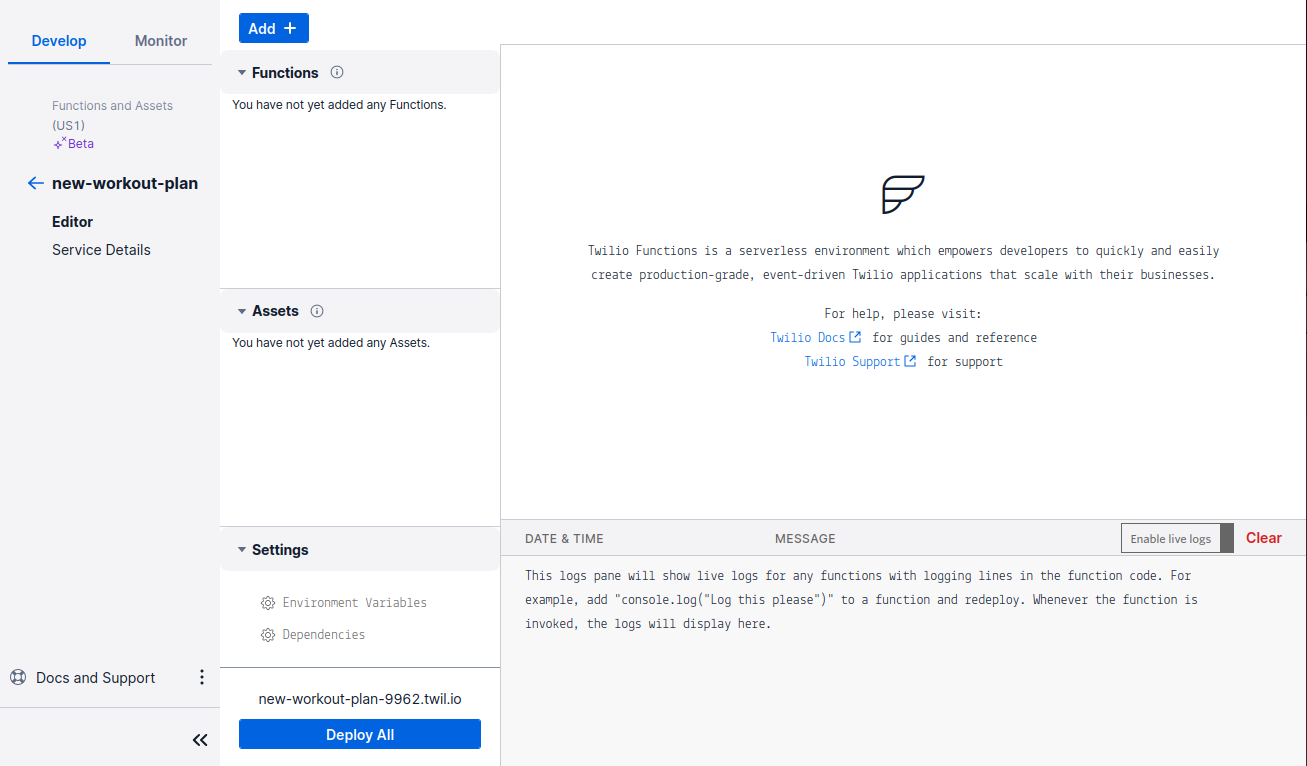Click the Settings section heading
The width and height of the screenshot is (1307, 766).
280,550
